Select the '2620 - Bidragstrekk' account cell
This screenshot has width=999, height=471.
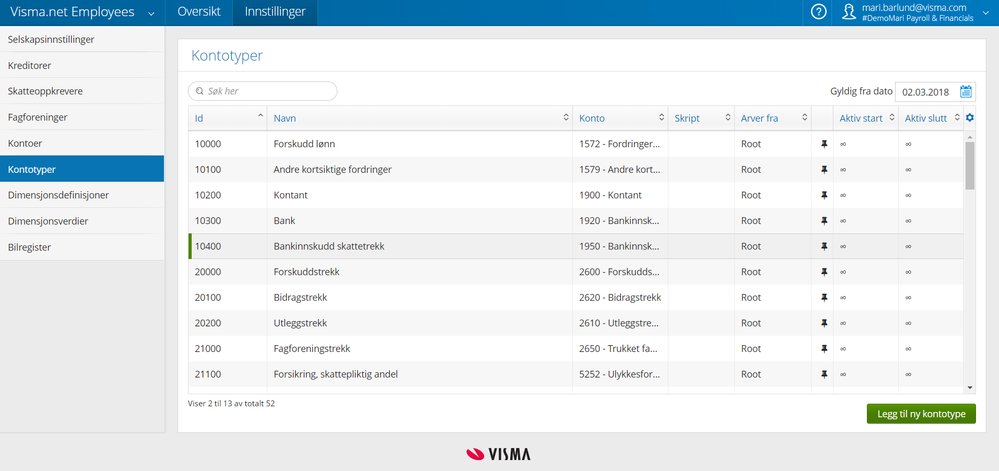(x=621, y=298)
